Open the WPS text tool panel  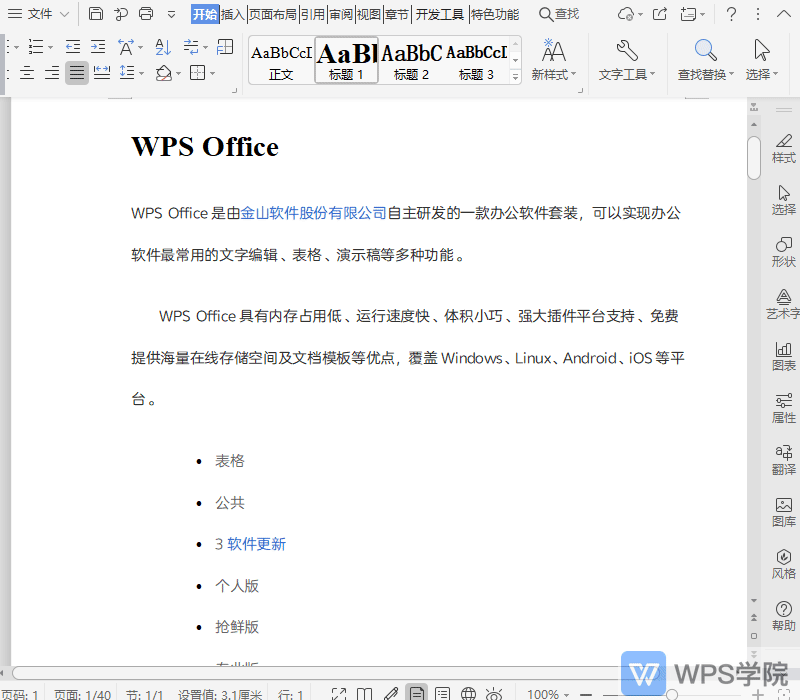pos(630,60)
